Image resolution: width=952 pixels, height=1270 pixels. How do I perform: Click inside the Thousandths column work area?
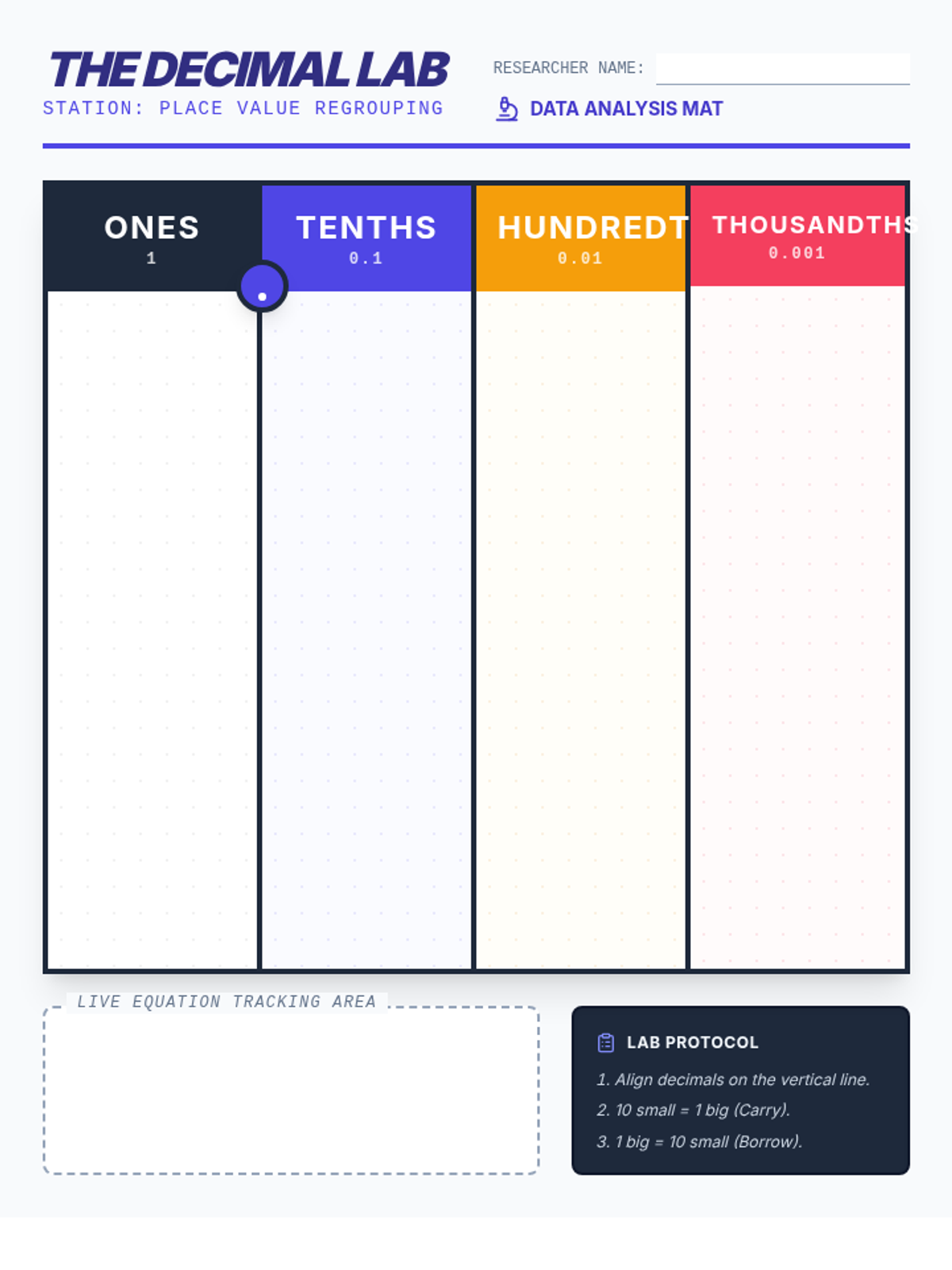pos(797,627)
